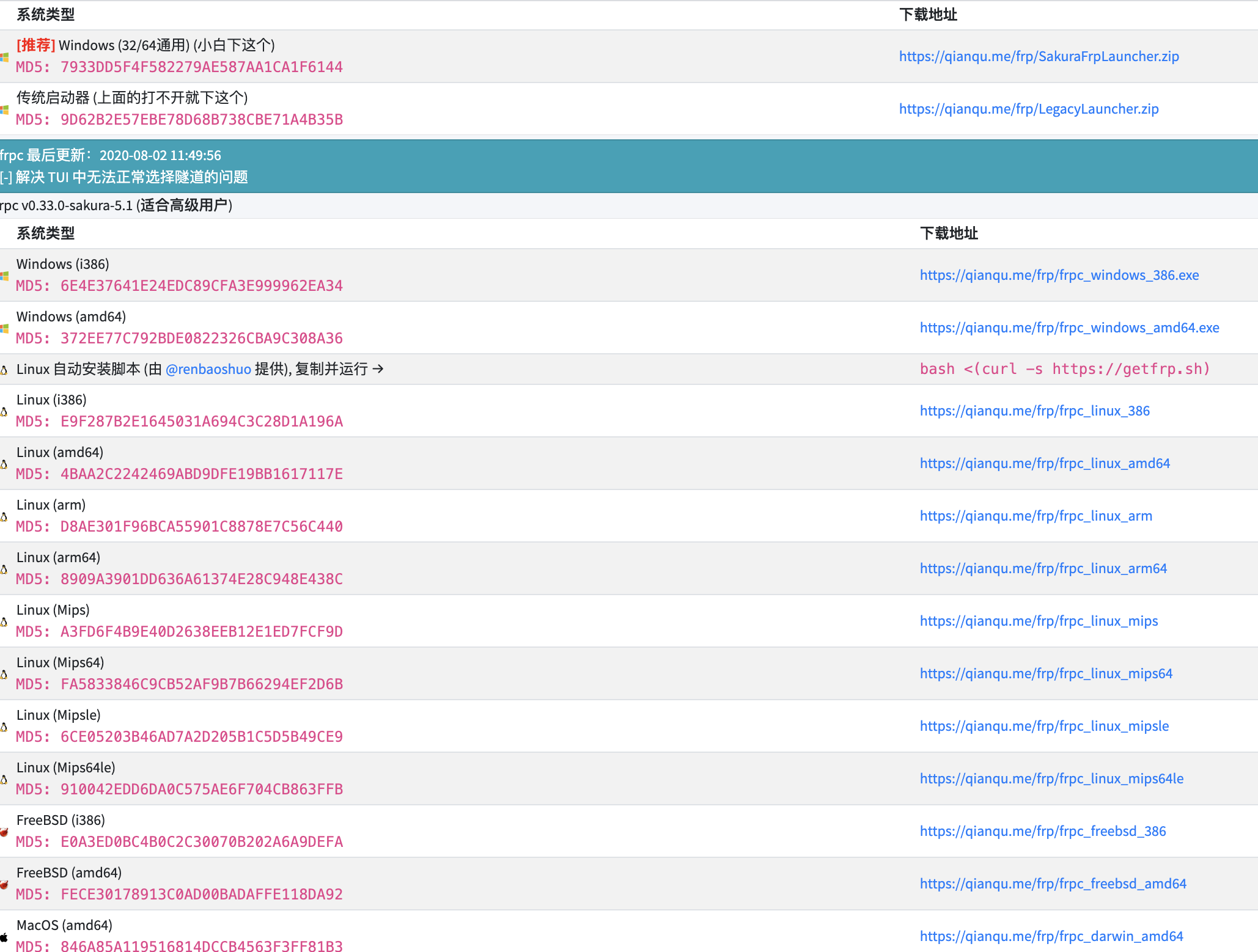The image size is (1258, 952).
Task: Click the Windows icon beside Windows (i386)
Action: 4,276
